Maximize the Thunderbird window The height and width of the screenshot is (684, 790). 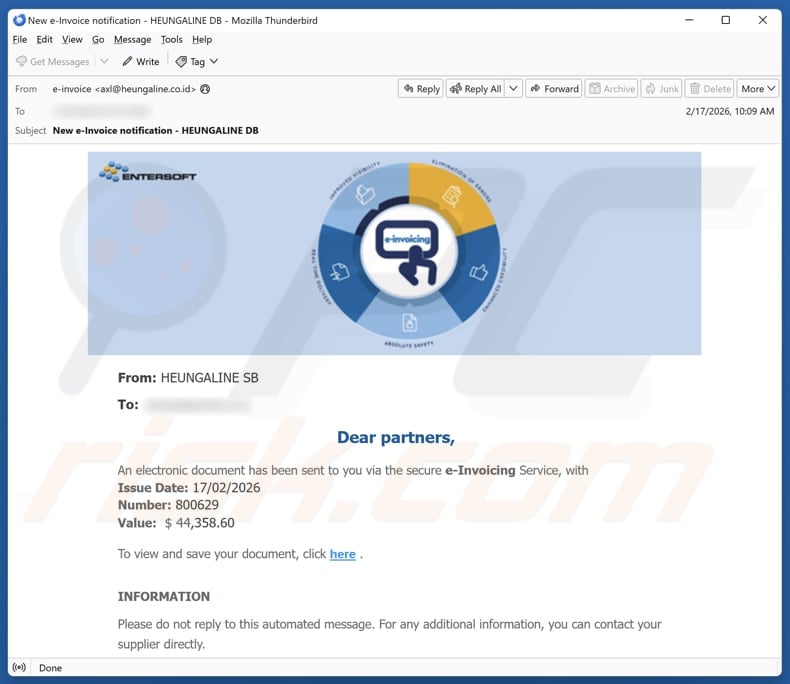726,20
